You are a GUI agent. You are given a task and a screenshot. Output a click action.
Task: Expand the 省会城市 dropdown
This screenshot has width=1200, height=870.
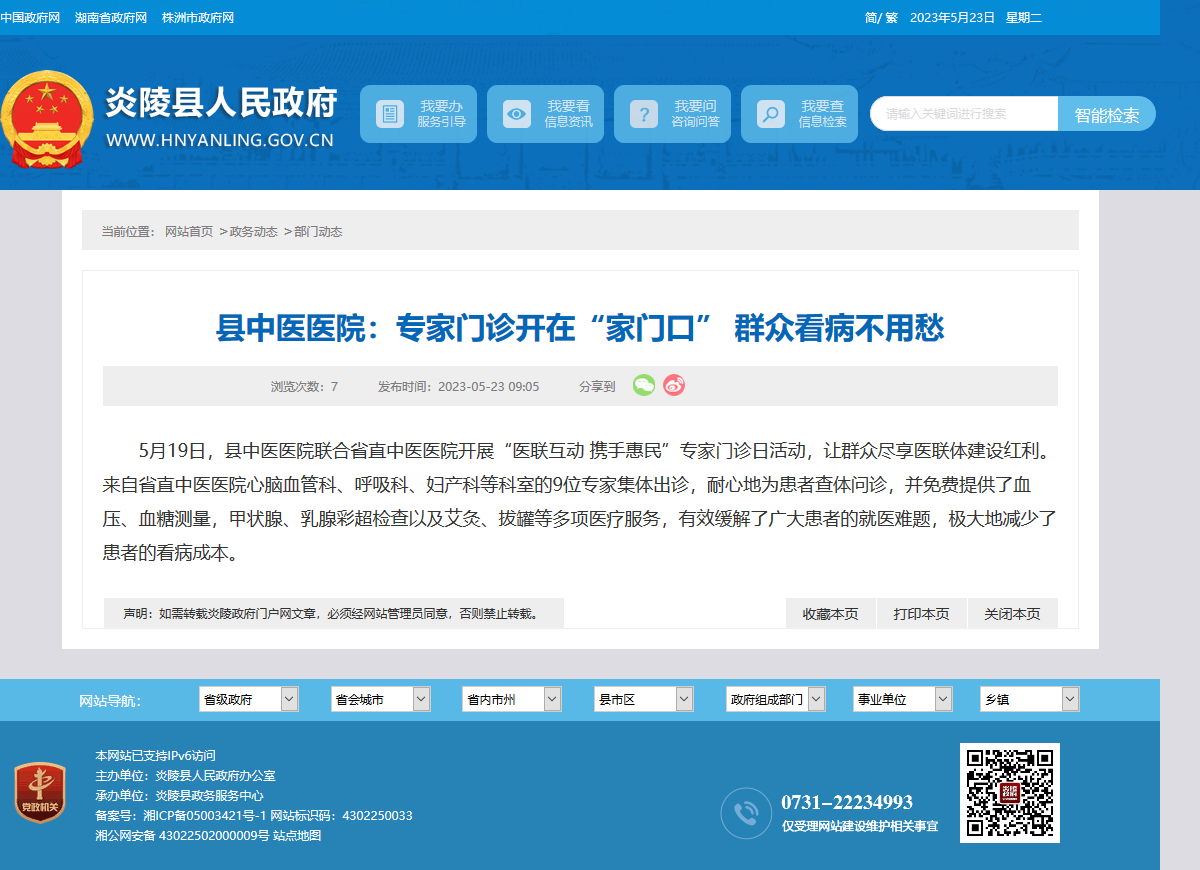click(381, 699)
